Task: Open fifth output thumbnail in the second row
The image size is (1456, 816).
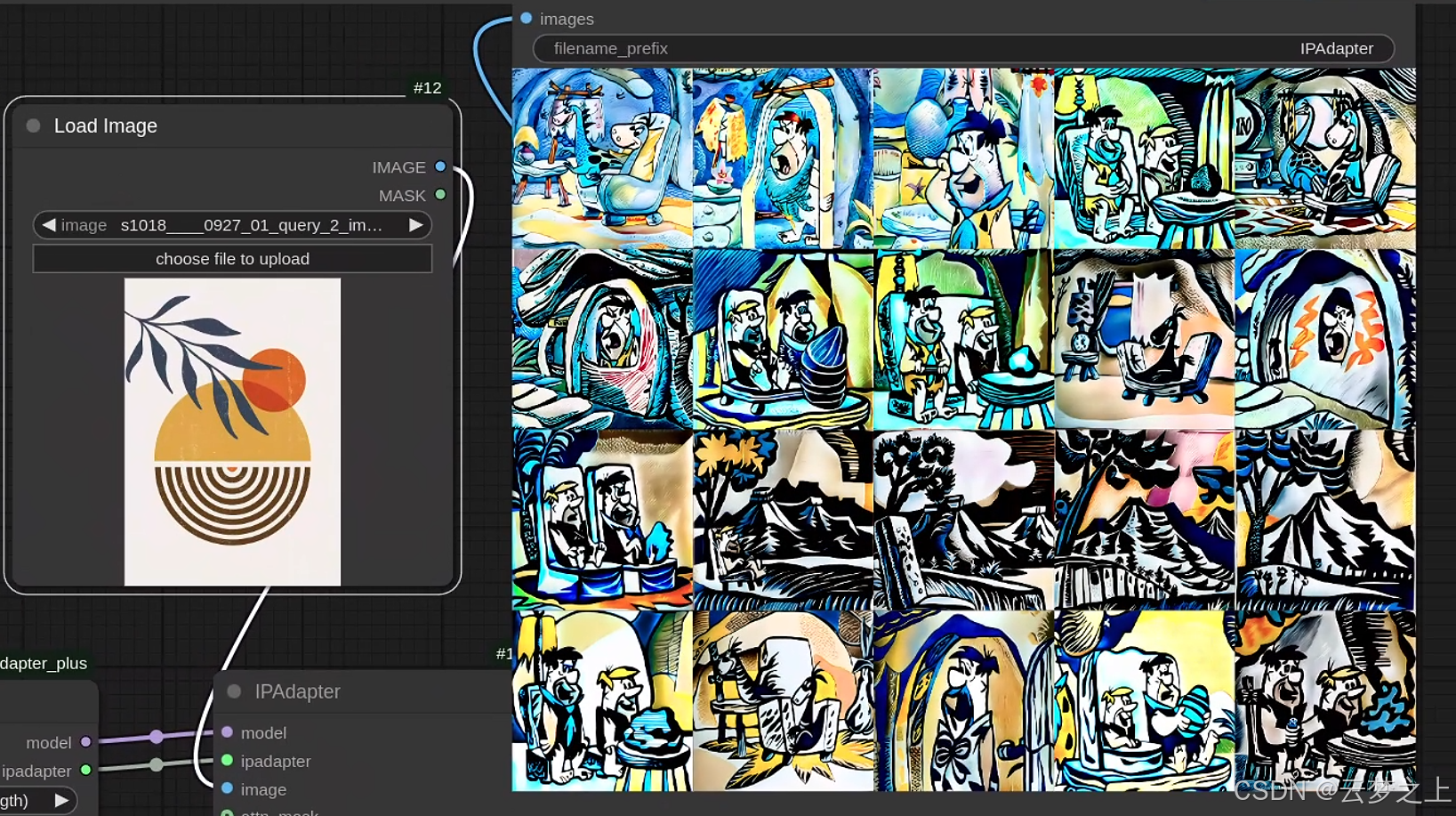Action: click(1324, 339)
